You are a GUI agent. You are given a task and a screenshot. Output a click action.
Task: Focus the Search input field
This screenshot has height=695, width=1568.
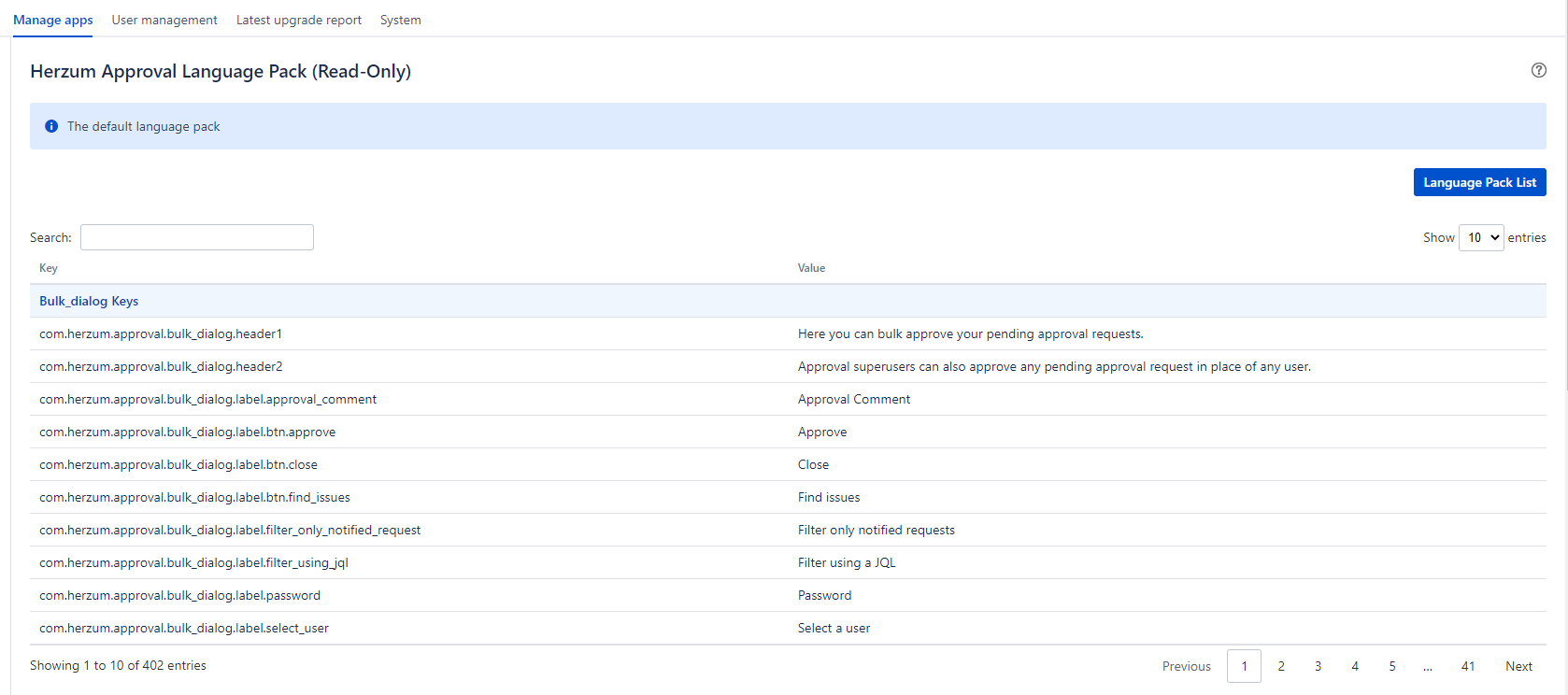coord(197,237)
